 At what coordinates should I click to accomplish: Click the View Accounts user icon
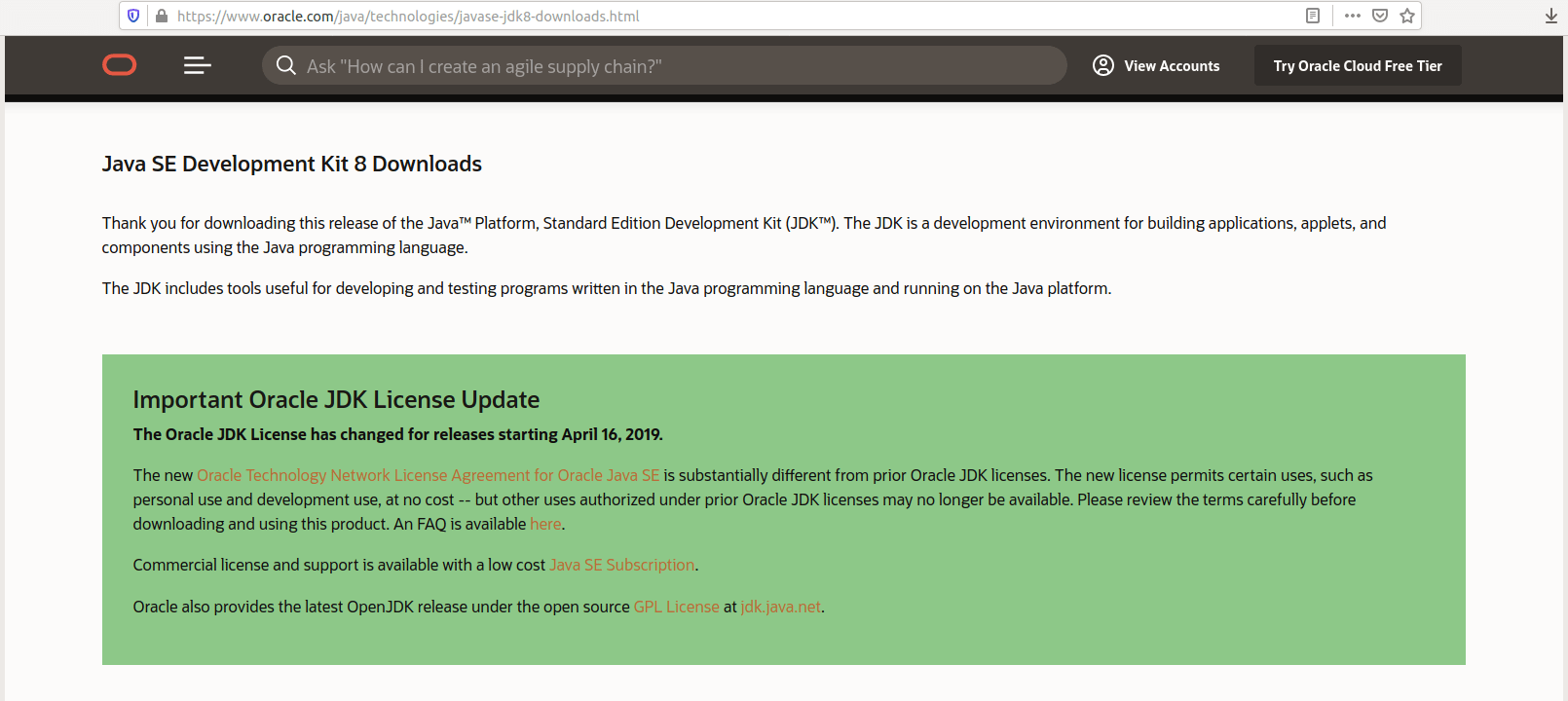pyautogui.click(x=1103, y=65)
